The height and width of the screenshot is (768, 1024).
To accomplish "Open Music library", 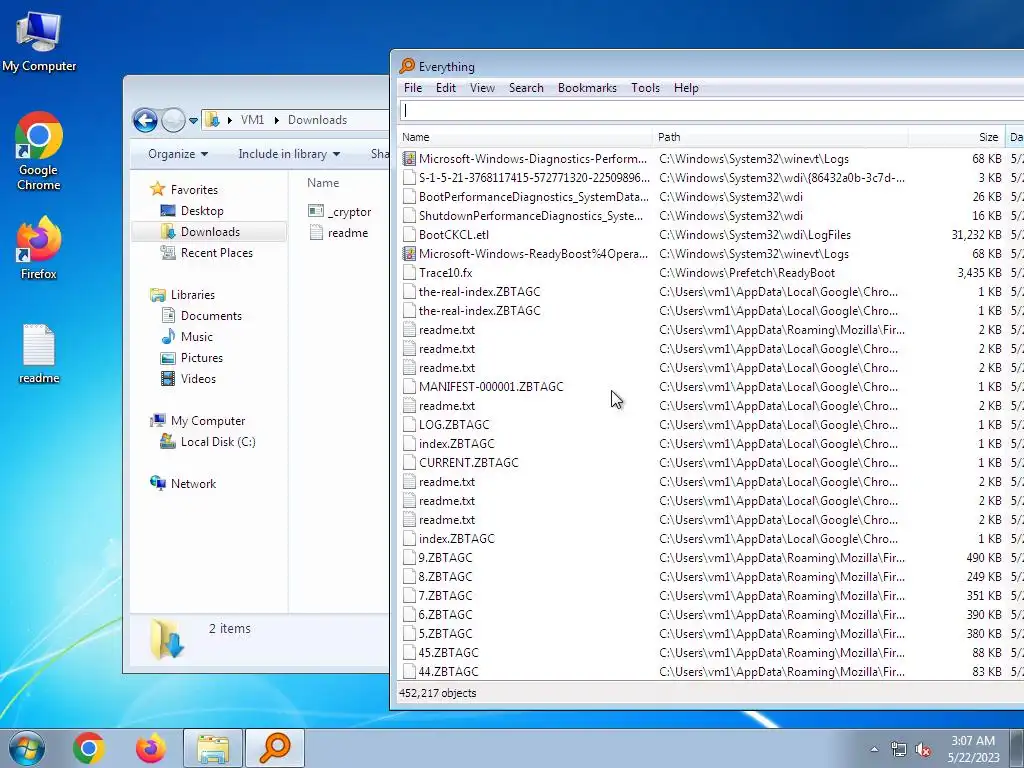I will (187, 337).
